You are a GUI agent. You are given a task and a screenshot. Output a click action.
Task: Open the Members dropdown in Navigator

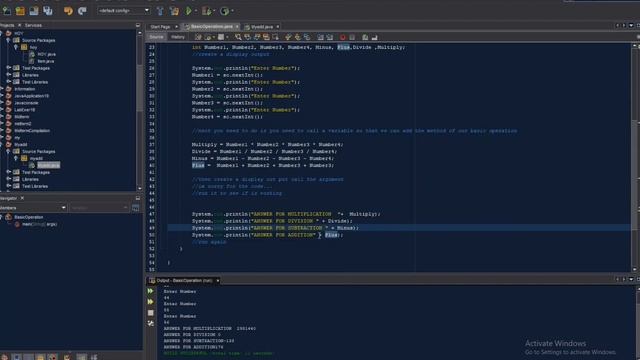coord(33,208)
